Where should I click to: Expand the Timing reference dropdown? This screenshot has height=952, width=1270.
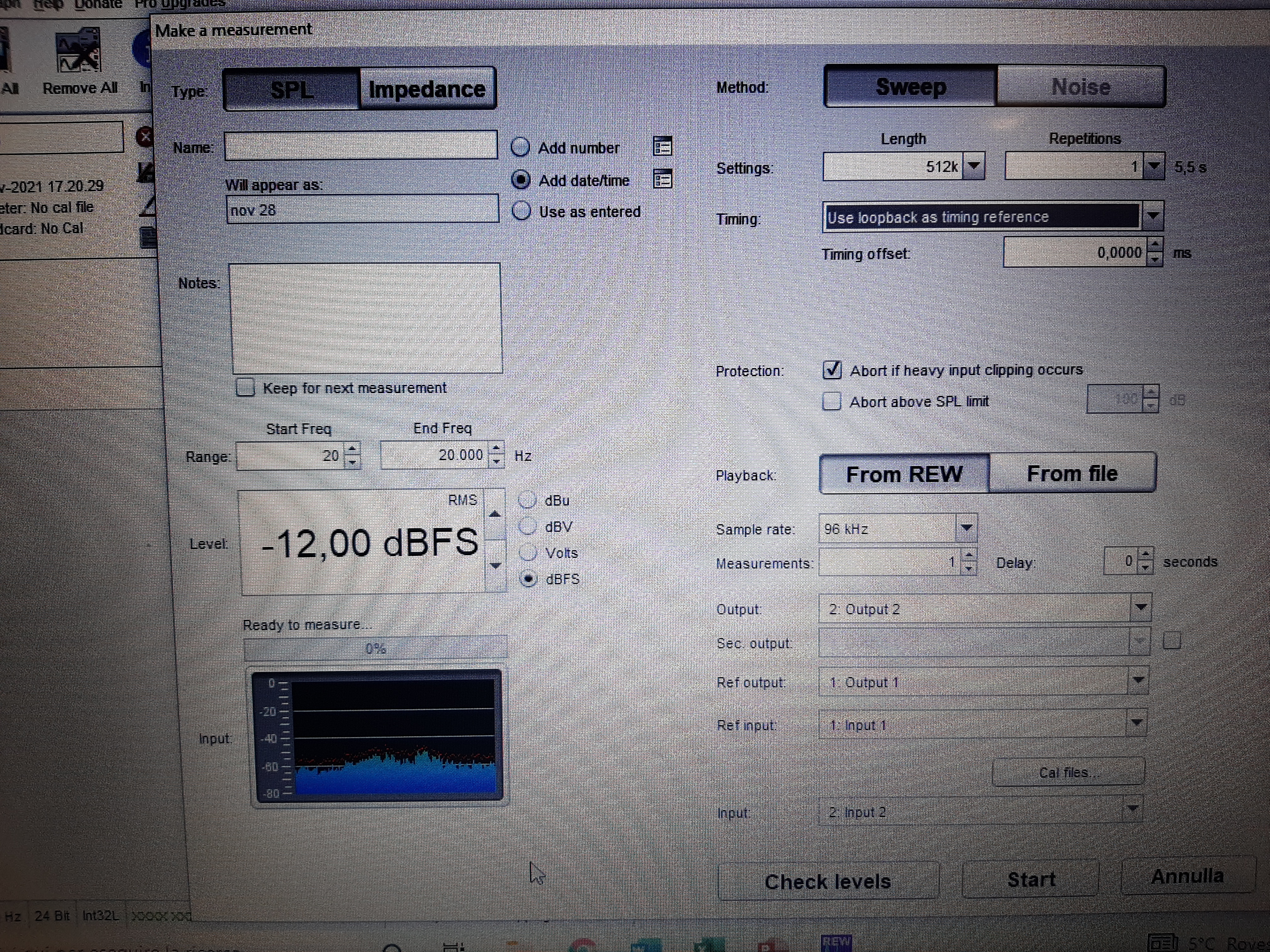click(x=1152, y=216)
